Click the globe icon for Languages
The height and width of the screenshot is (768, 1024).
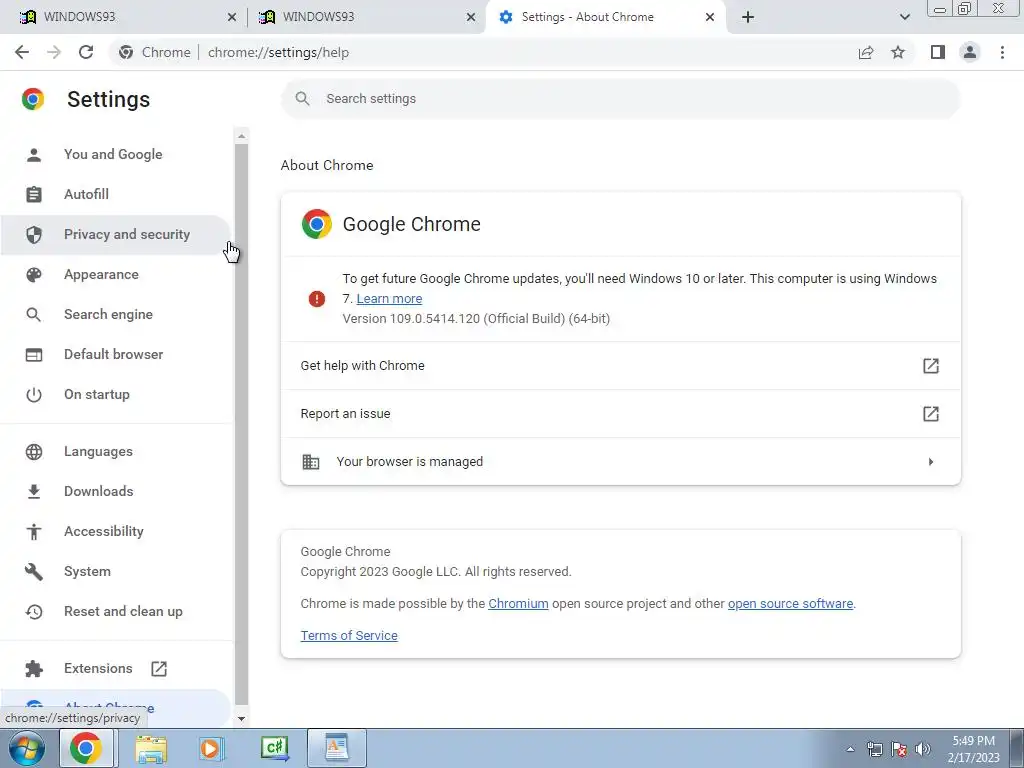coord(34,452)
